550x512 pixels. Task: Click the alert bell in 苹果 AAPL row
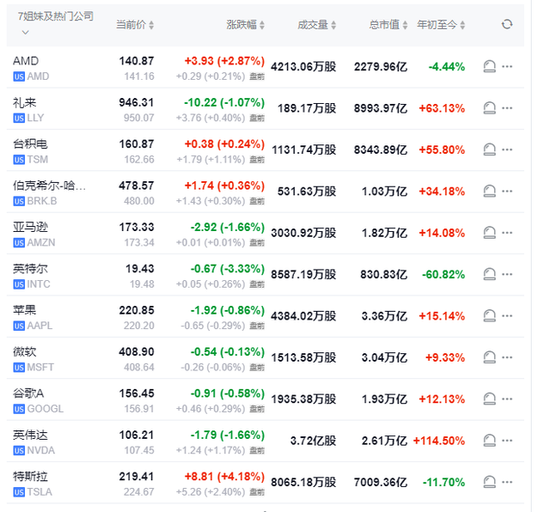pos(489,316)
